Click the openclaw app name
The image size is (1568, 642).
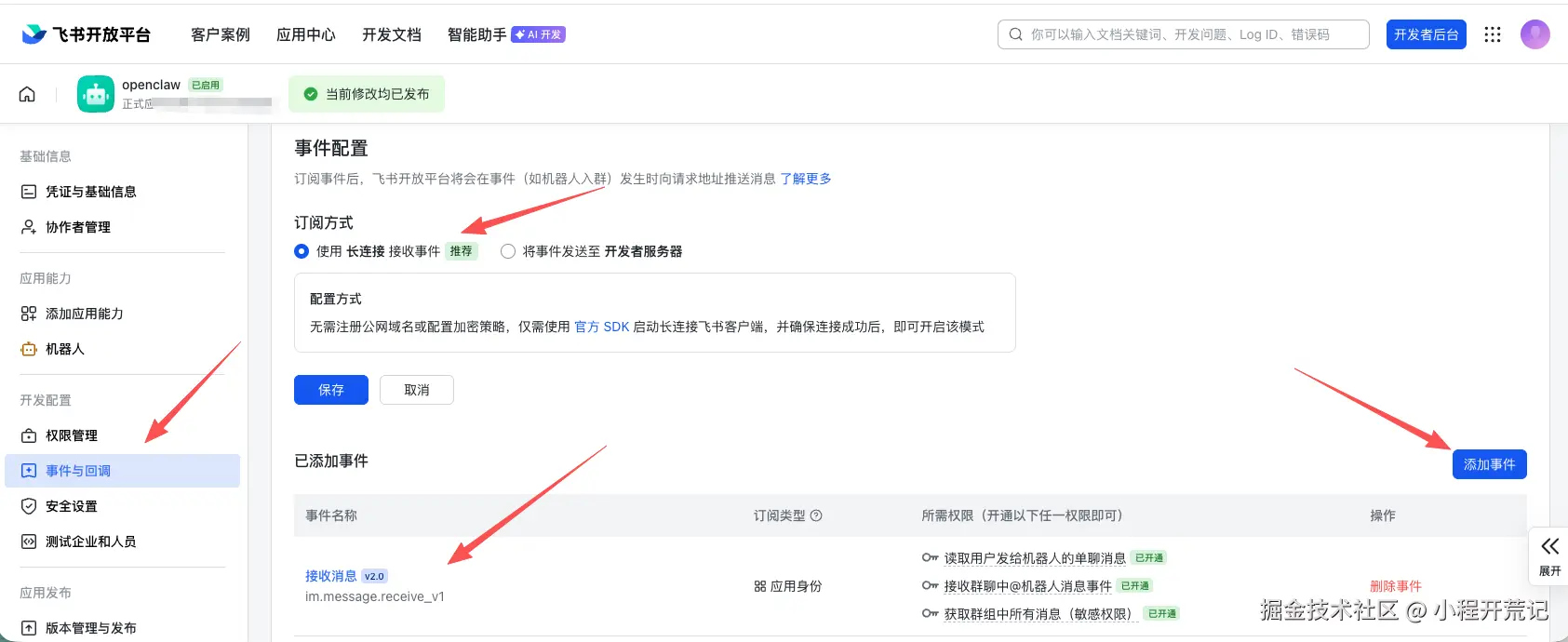coord(151,85)
